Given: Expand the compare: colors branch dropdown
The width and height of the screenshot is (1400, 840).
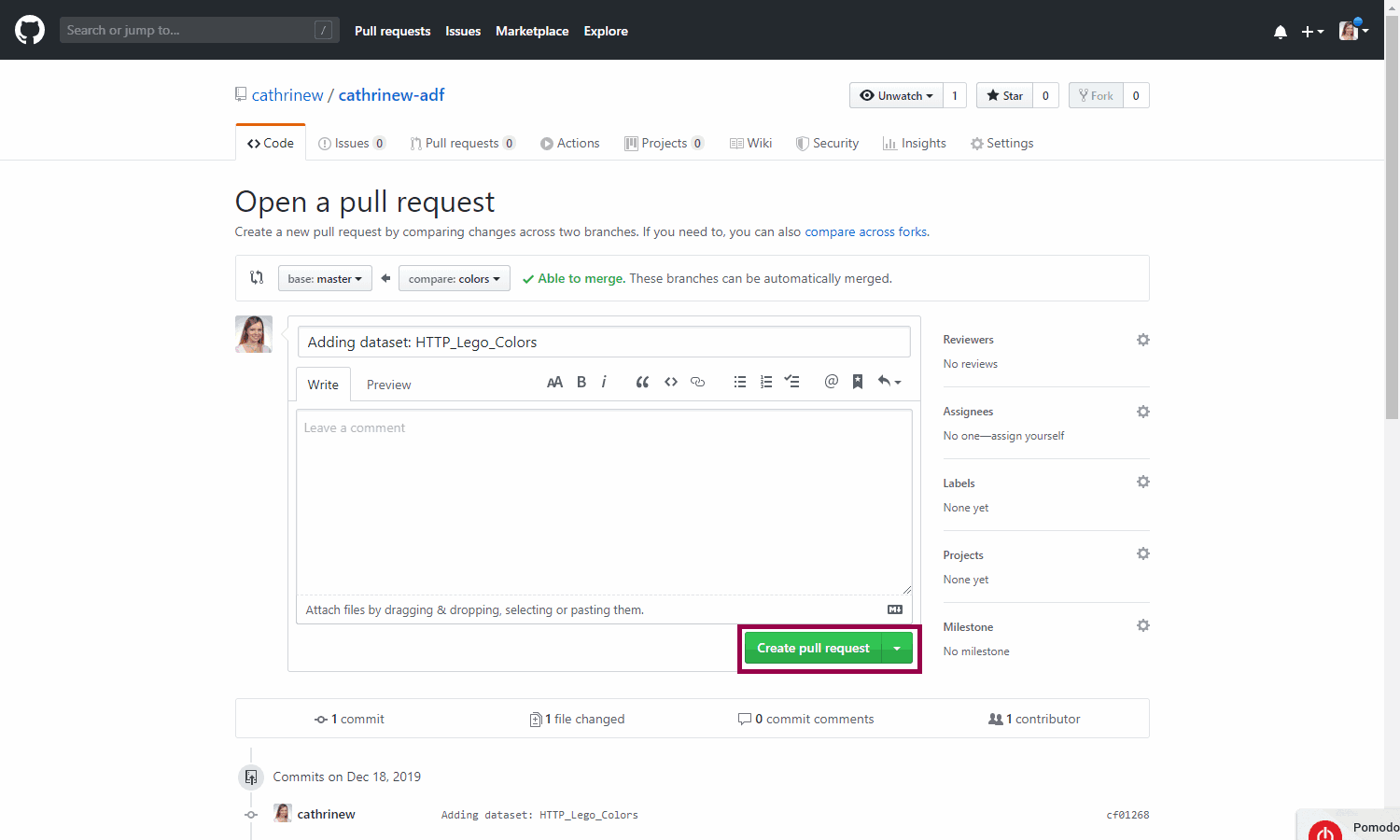Looking at the screenshot, I should (454, 279).
